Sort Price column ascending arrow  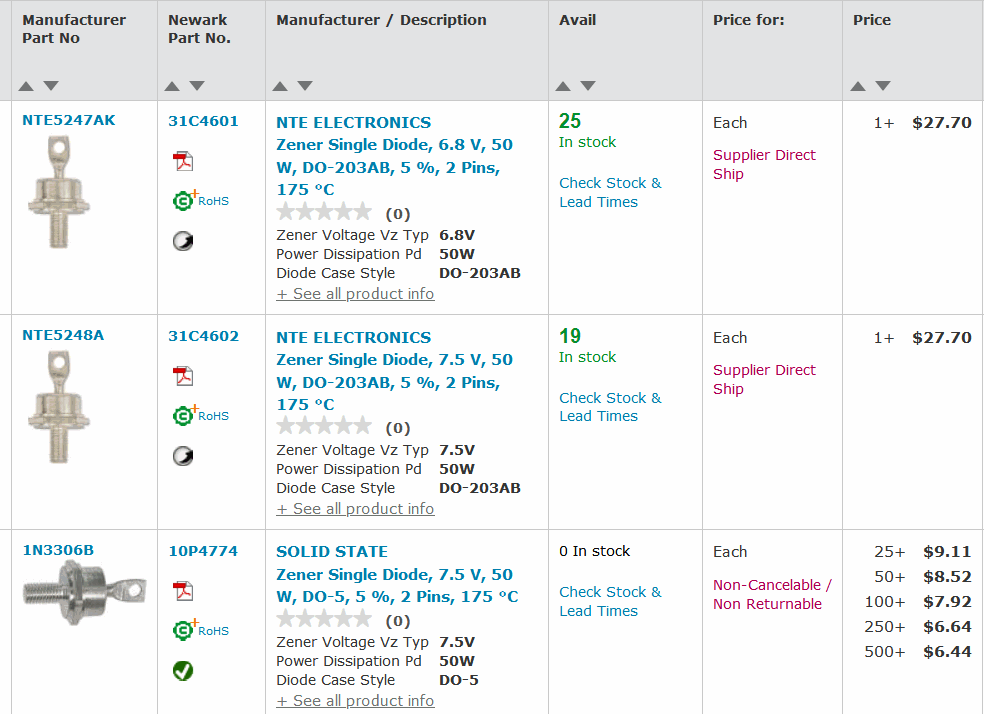(x=858, y=86)
